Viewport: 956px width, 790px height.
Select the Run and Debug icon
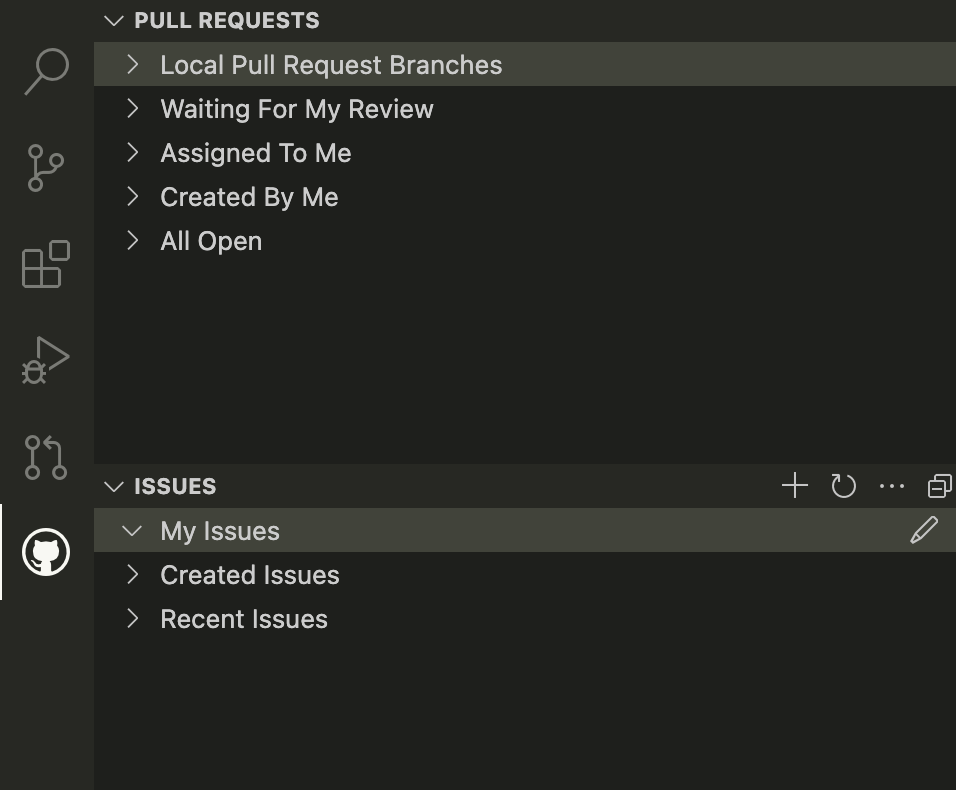[x=46, y=360]
